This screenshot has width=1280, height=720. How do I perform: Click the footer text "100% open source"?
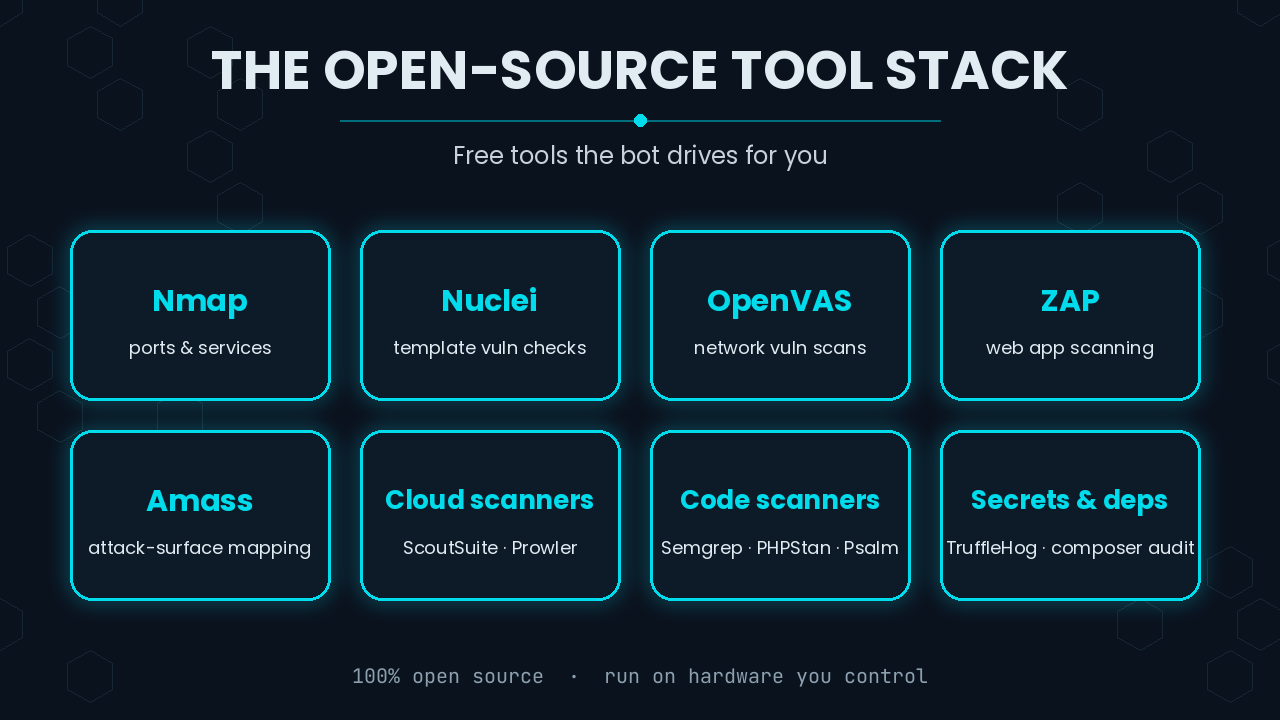[448, 677]
